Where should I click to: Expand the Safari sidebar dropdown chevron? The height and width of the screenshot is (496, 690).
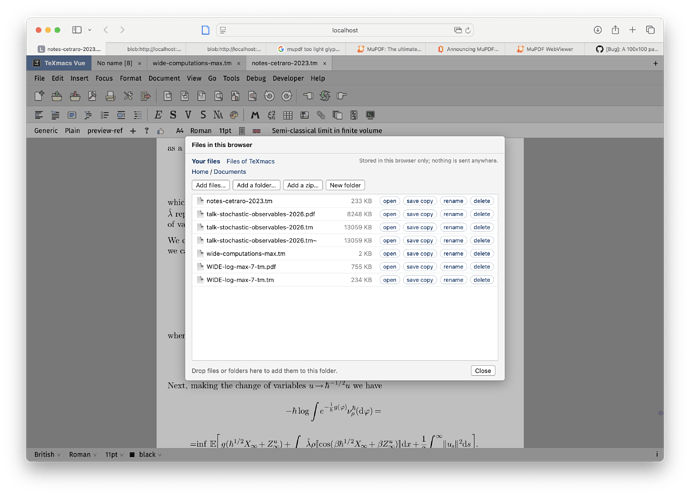pos(89,30)
